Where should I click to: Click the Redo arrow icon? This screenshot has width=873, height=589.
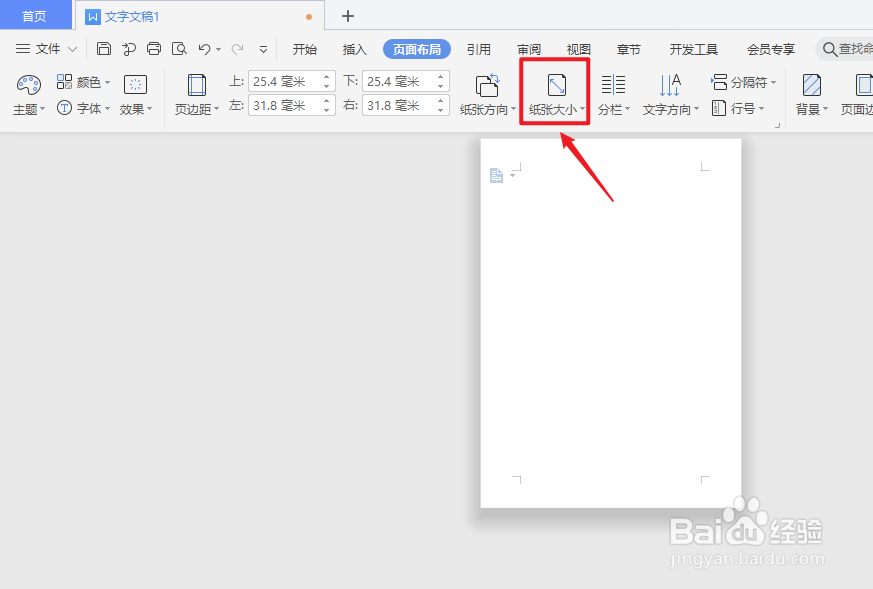[x=237, y=49]
